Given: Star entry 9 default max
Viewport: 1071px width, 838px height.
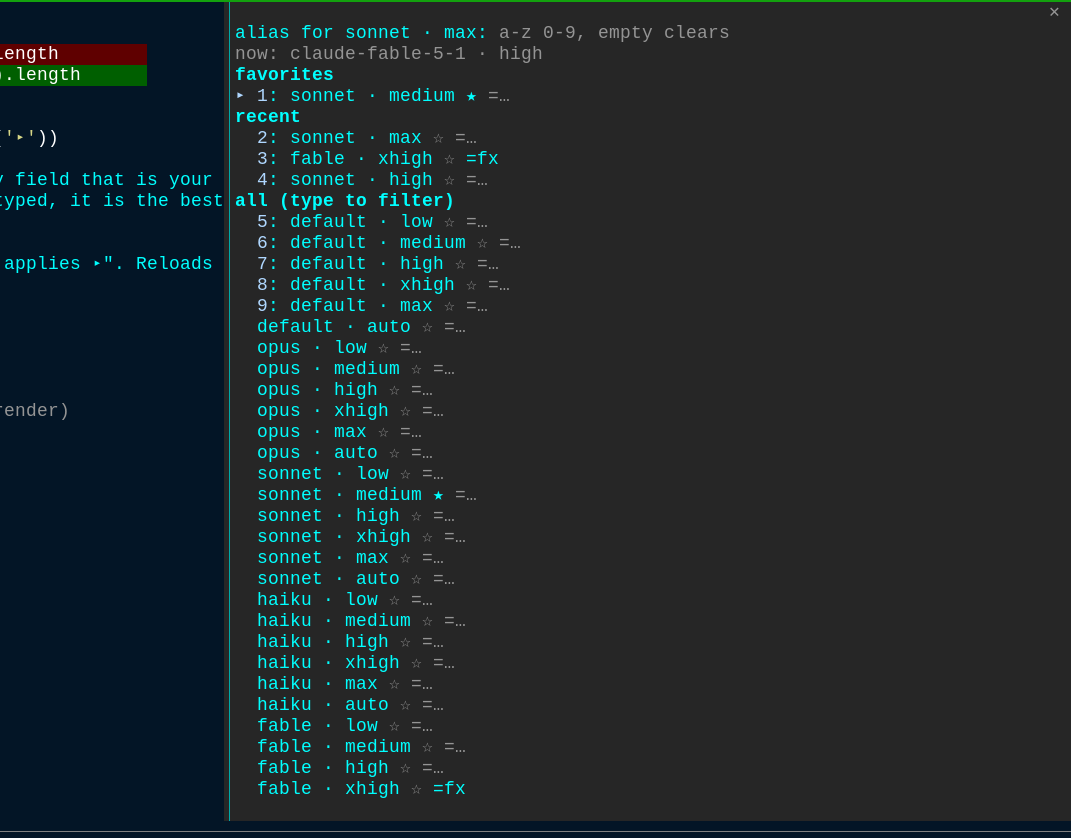Looking at the screenshot, I should coord(449,306).
